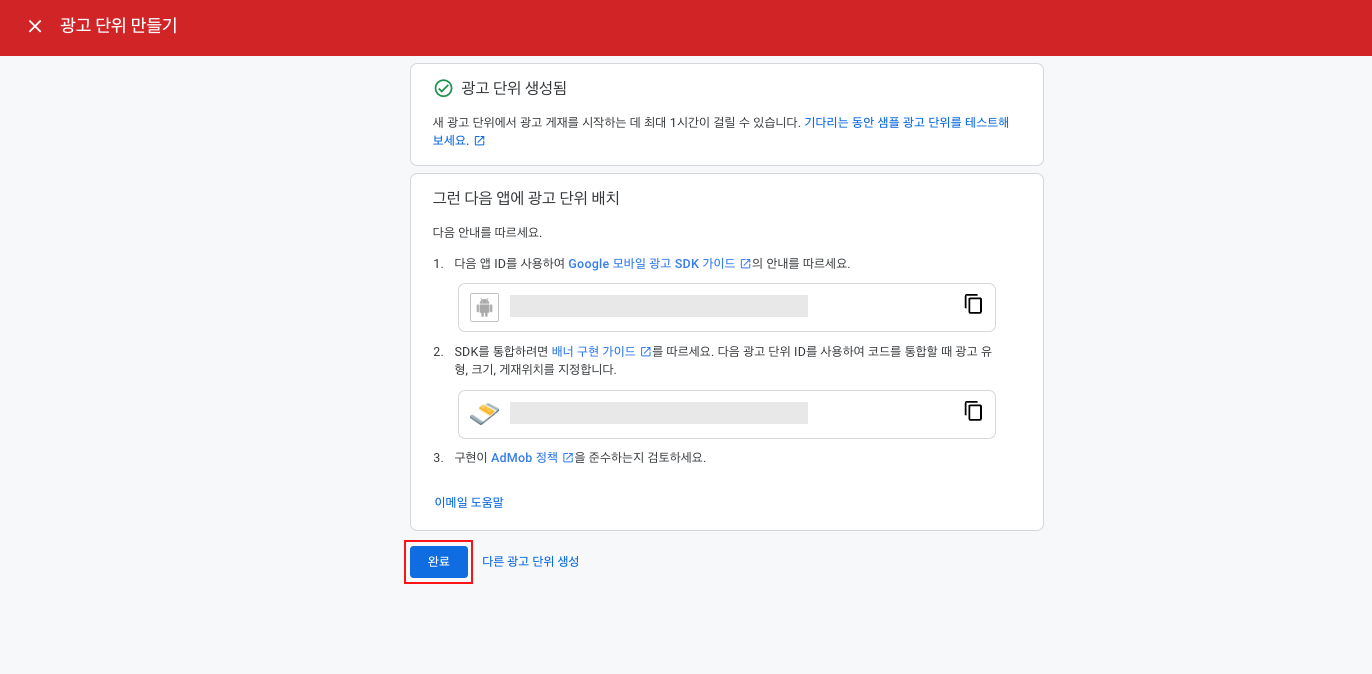Open Google 모바일 광고 SDK 가이드 link

tap(660, 264)
